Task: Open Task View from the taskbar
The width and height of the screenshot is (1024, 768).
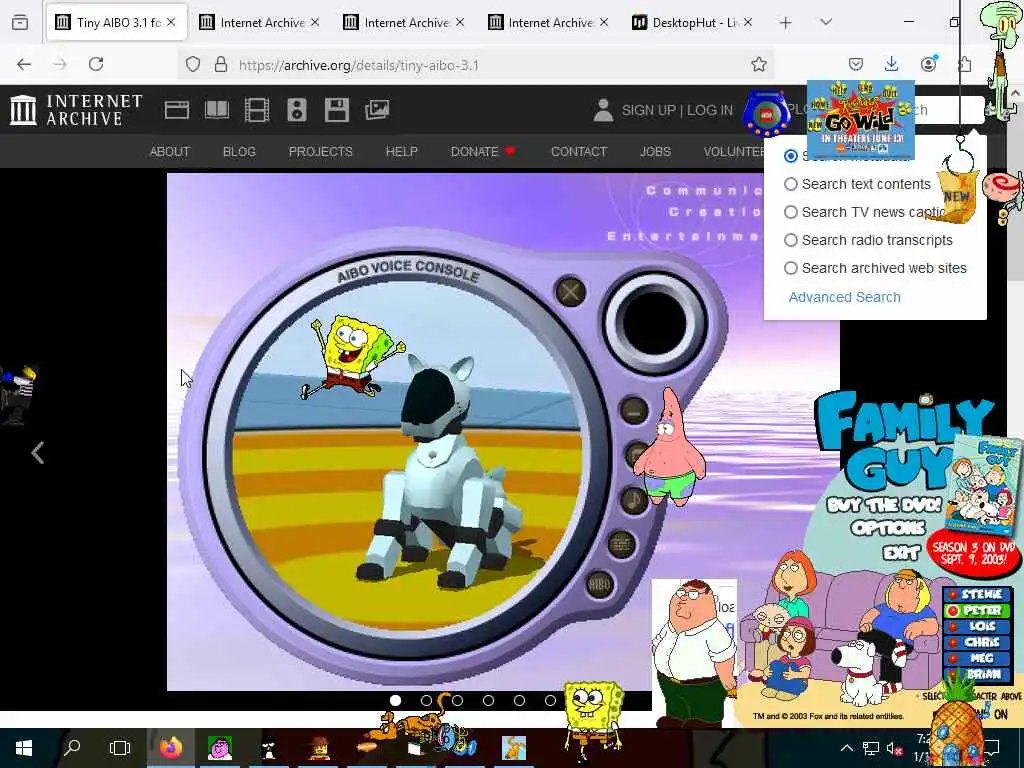Action: pyautogui.click(x=120, y=747)
